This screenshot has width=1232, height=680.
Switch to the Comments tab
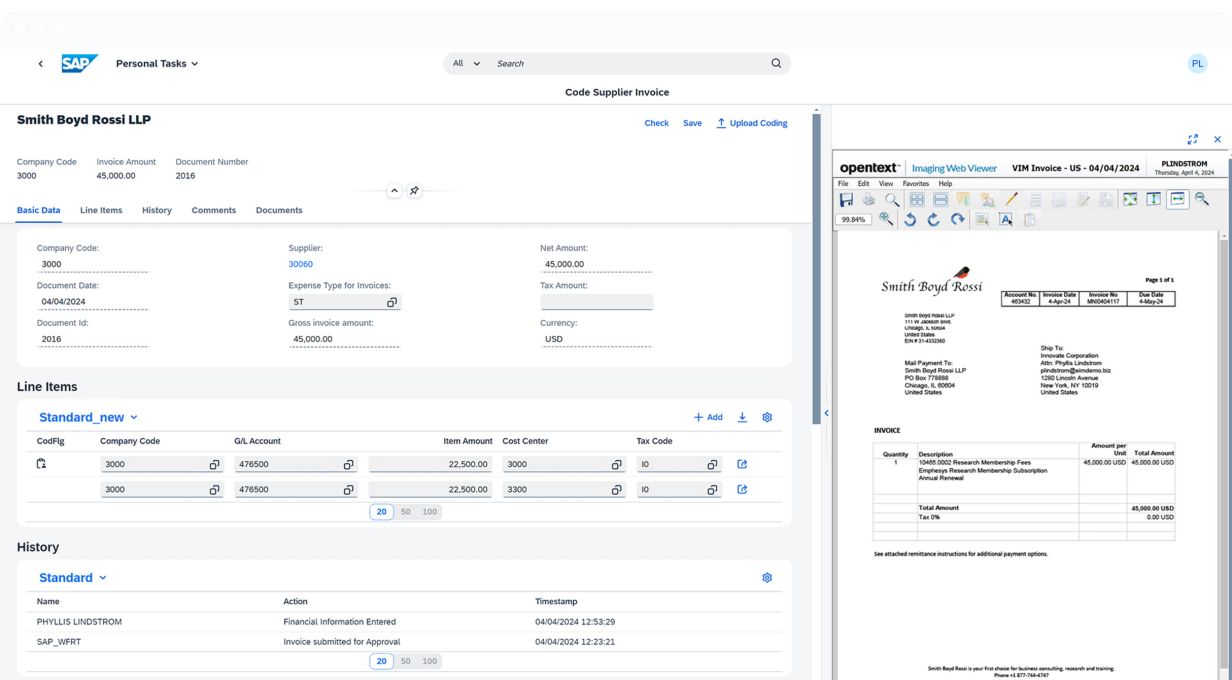click(x=214, y=211)
